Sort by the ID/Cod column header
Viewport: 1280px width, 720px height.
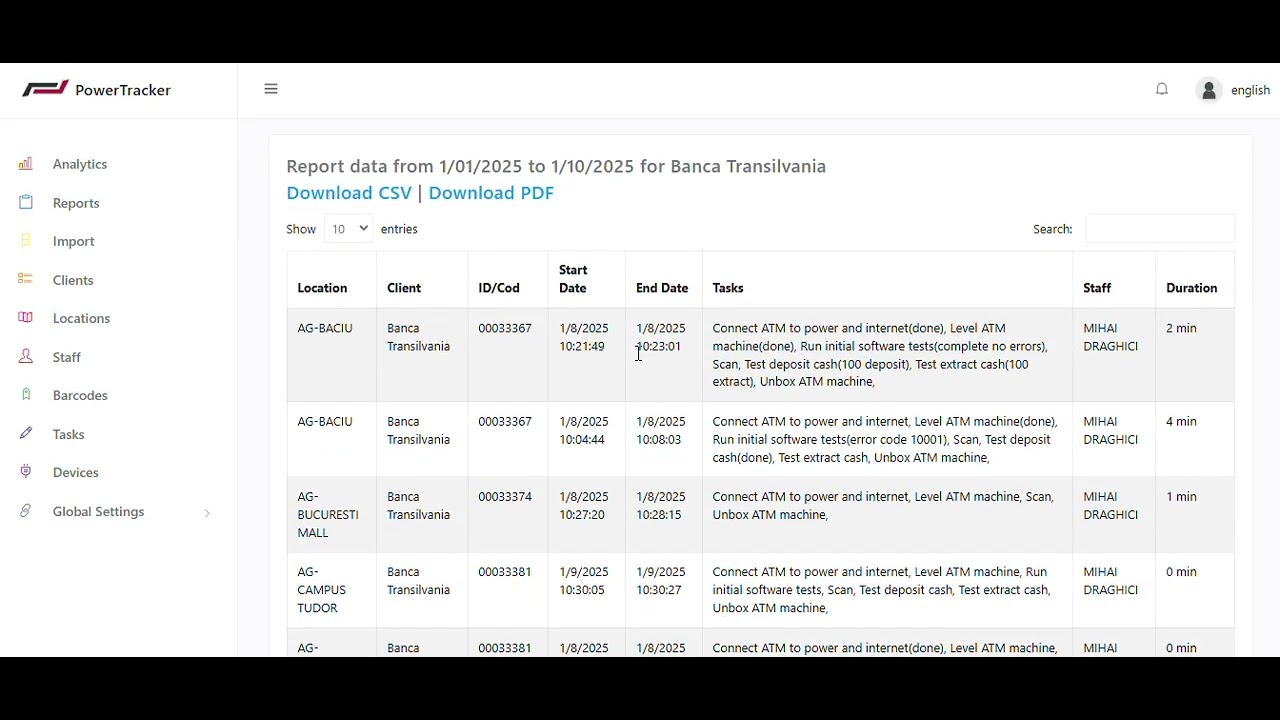508,279
